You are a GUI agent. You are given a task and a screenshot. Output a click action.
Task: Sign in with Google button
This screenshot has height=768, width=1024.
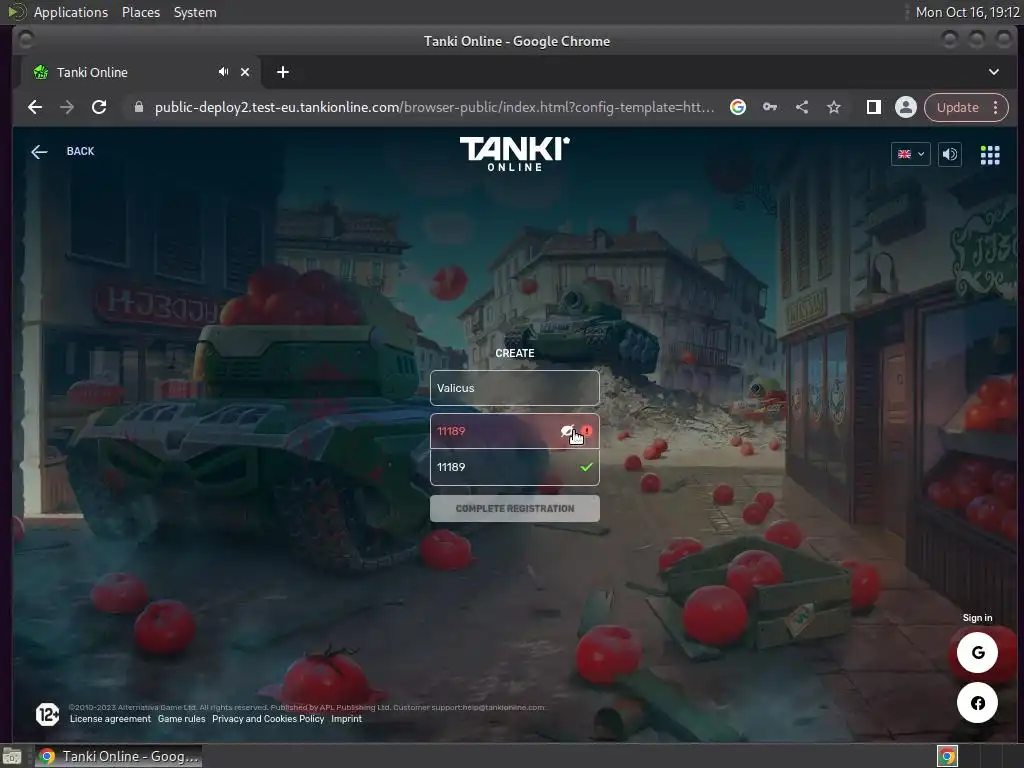tap(977, 652)
